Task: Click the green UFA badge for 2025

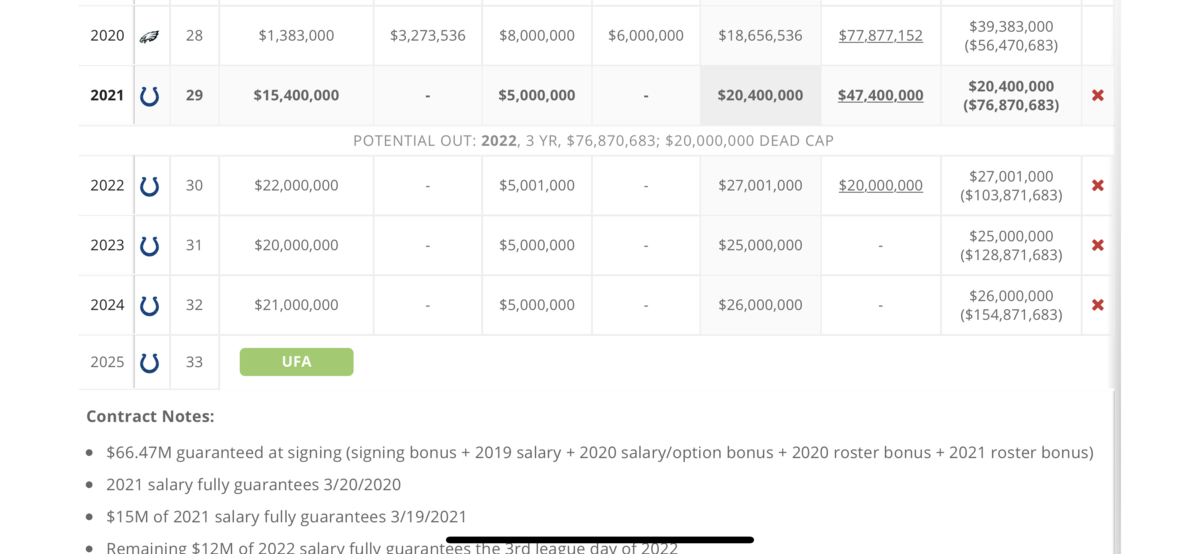Action: click(296, 362)
